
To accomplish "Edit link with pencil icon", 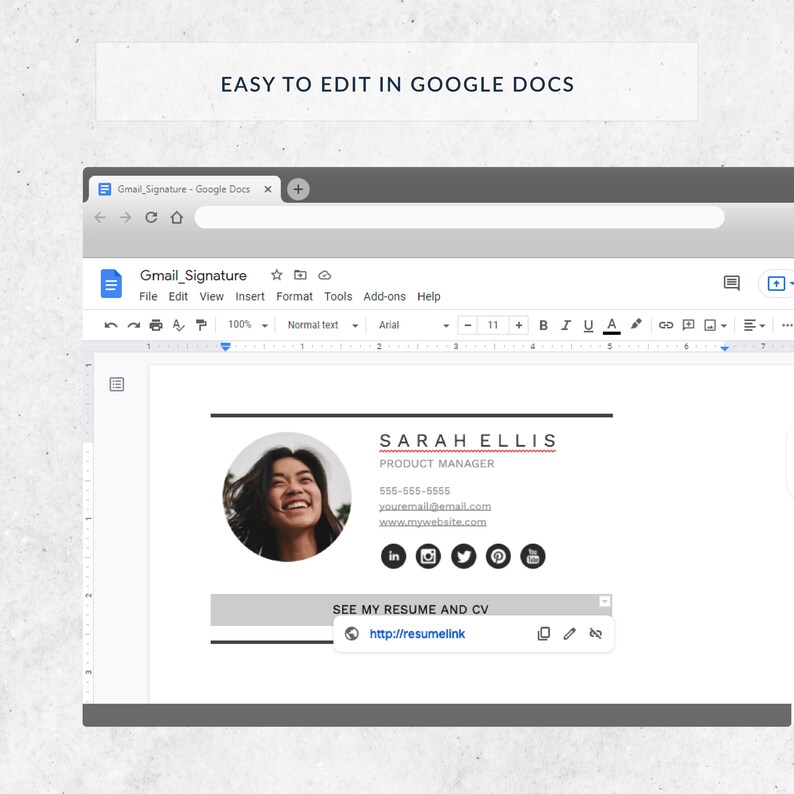I will click(570, 634).
